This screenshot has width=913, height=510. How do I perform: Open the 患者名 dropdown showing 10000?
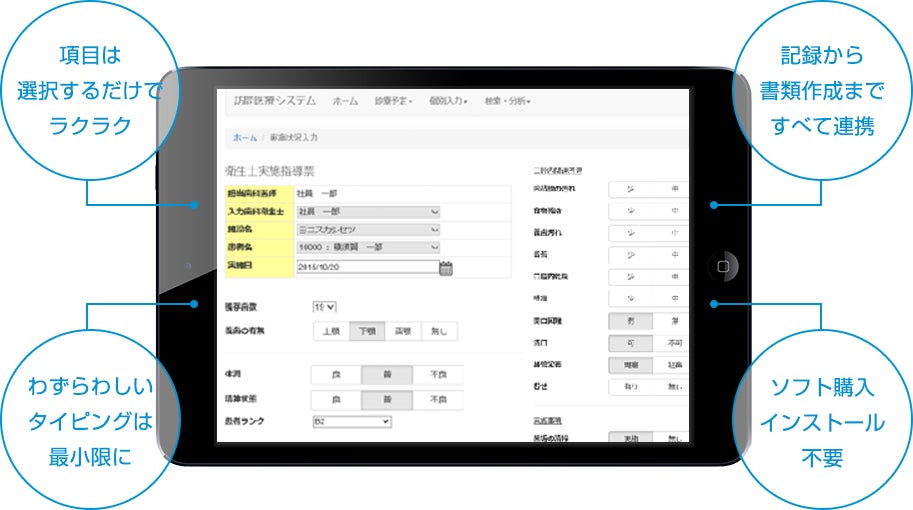click(x=368, y=248)
